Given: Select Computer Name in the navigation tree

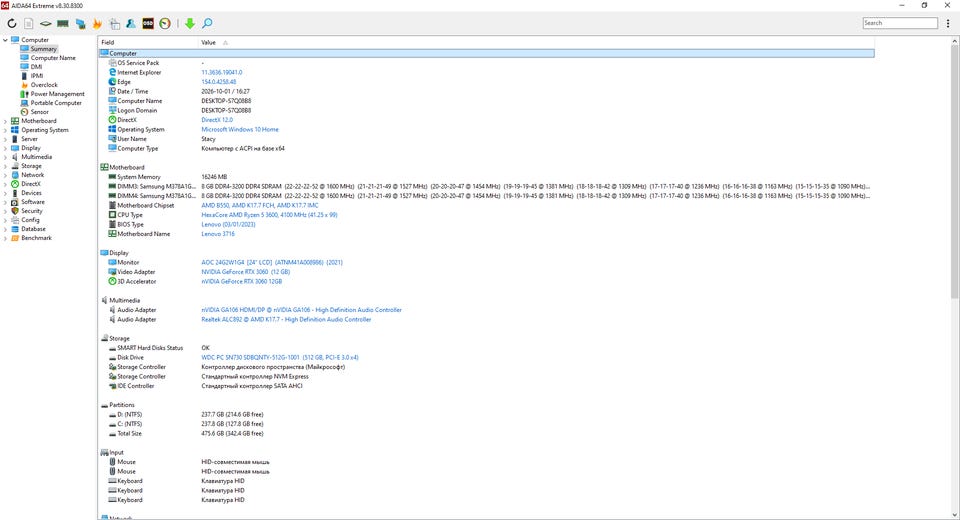Looking at the screenshot, I should click(53, 58).
